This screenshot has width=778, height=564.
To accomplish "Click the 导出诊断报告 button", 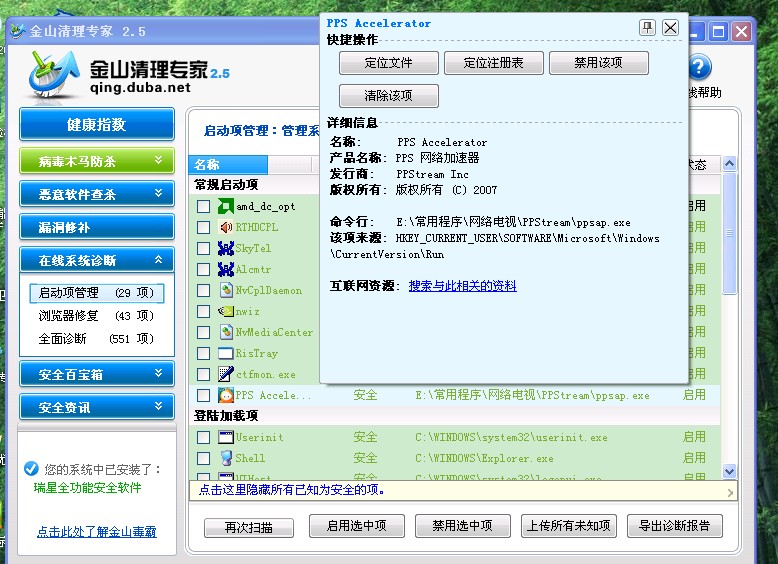I will (675, 526).
